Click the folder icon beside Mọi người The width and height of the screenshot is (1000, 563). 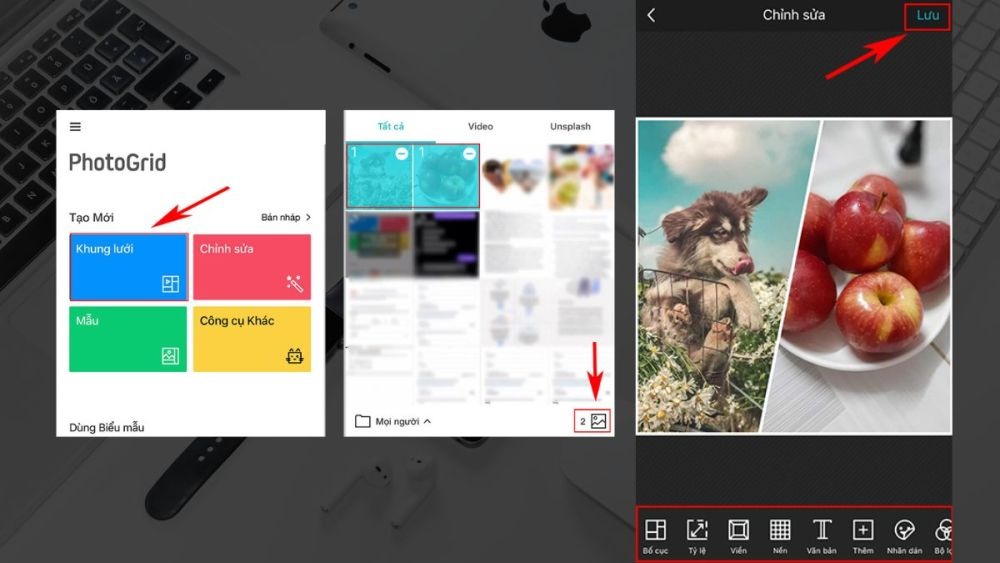pos(362,421)
